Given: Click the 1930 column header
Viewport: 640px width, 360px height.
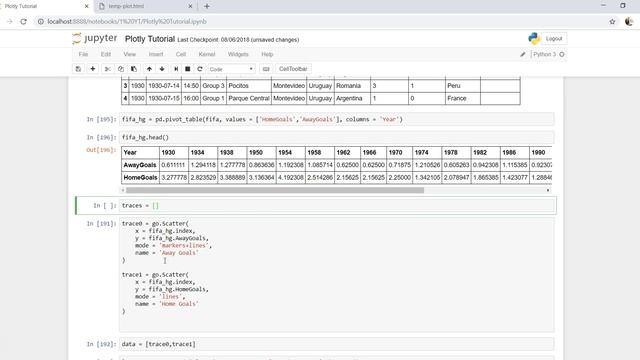Looking at the screenshot, I should coord(174,153).
